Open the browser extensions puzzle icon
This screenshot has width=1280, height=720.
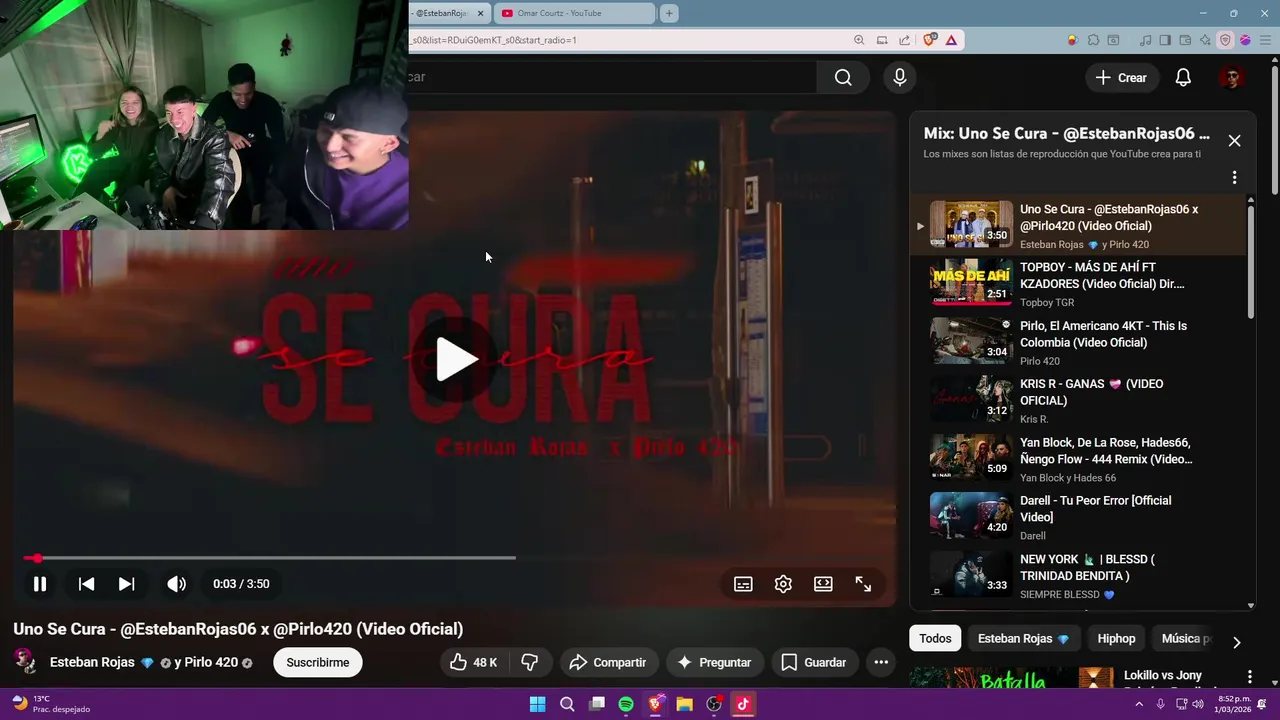point(1093,40)
